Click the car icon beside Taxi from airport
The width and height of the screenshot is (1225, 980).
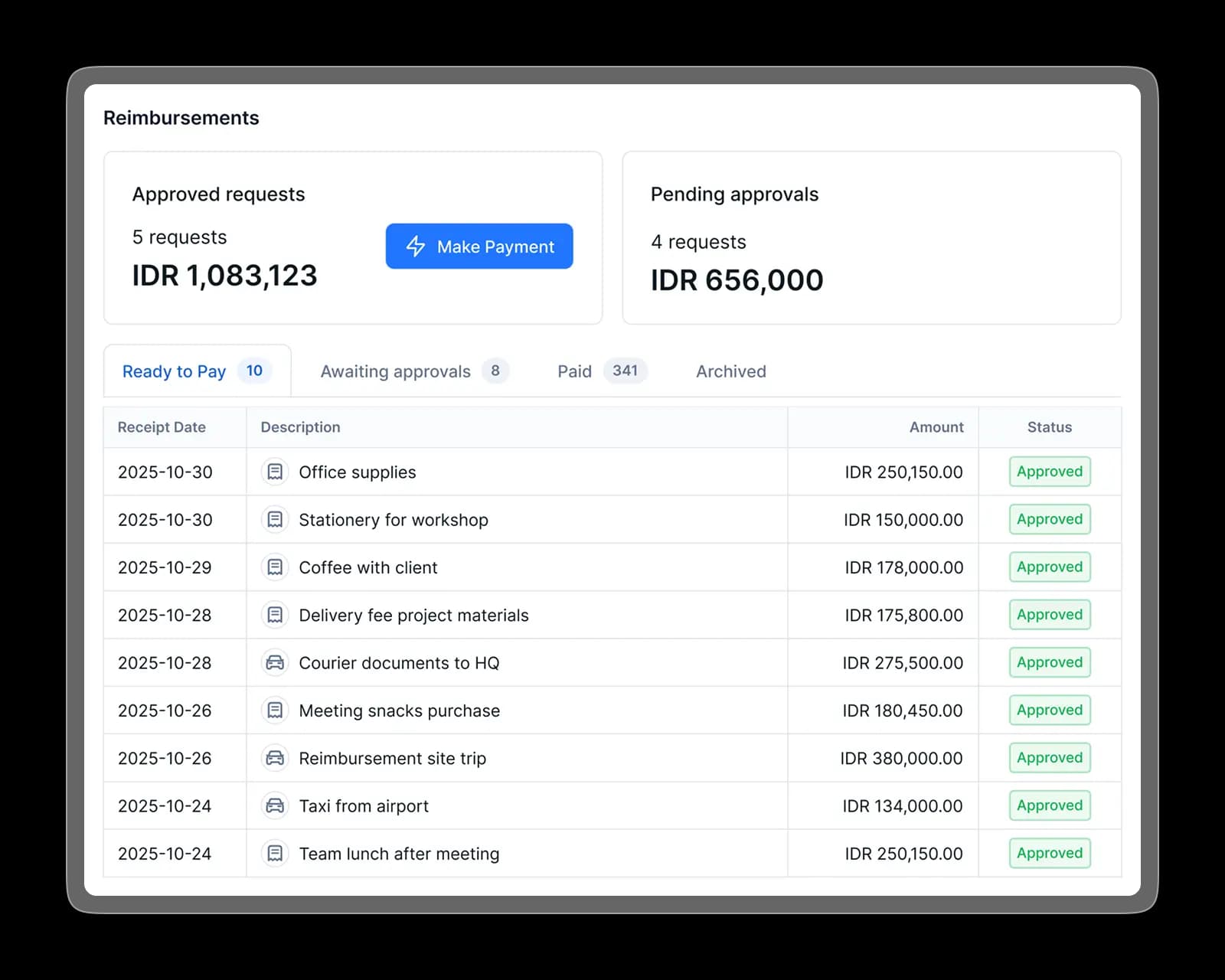[274, 805]
